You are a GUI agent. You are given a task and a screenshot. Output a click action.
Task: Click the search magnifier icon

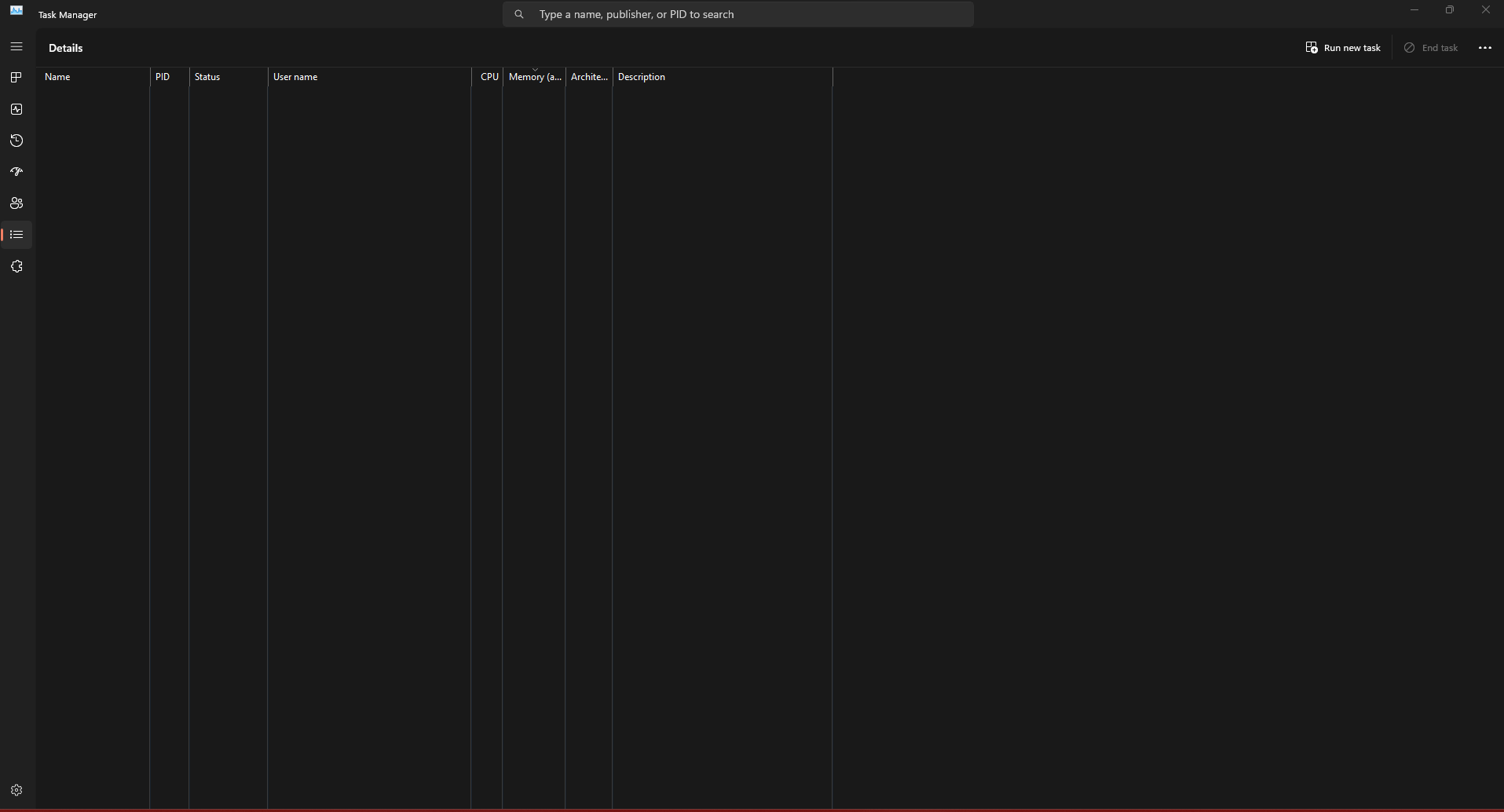pyautogui.click(x=519, y=14)
